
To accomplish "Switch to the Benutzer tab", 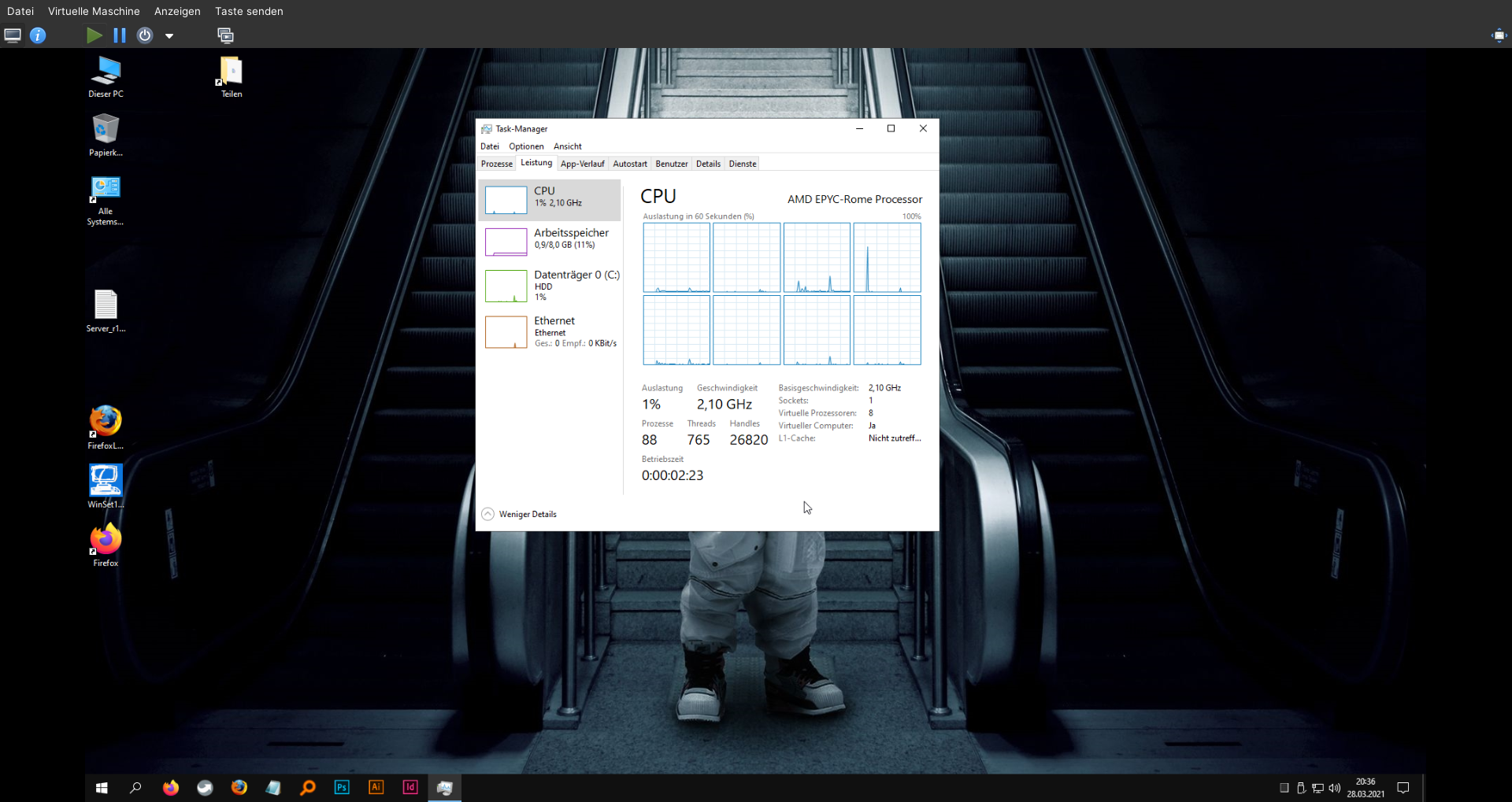I will (672, 164).
